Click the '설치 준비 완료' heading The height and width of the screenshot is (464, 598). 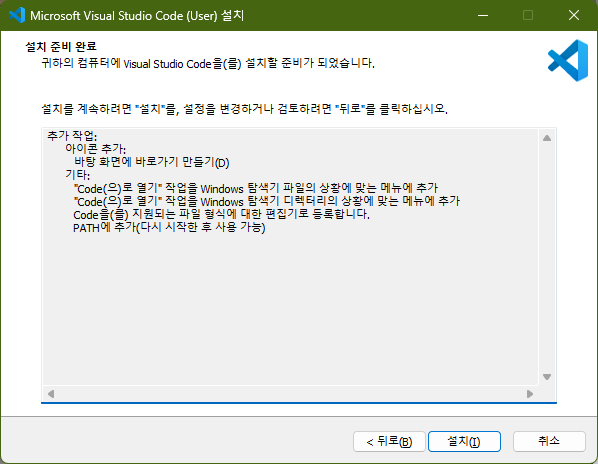click(x=61, y=47)
